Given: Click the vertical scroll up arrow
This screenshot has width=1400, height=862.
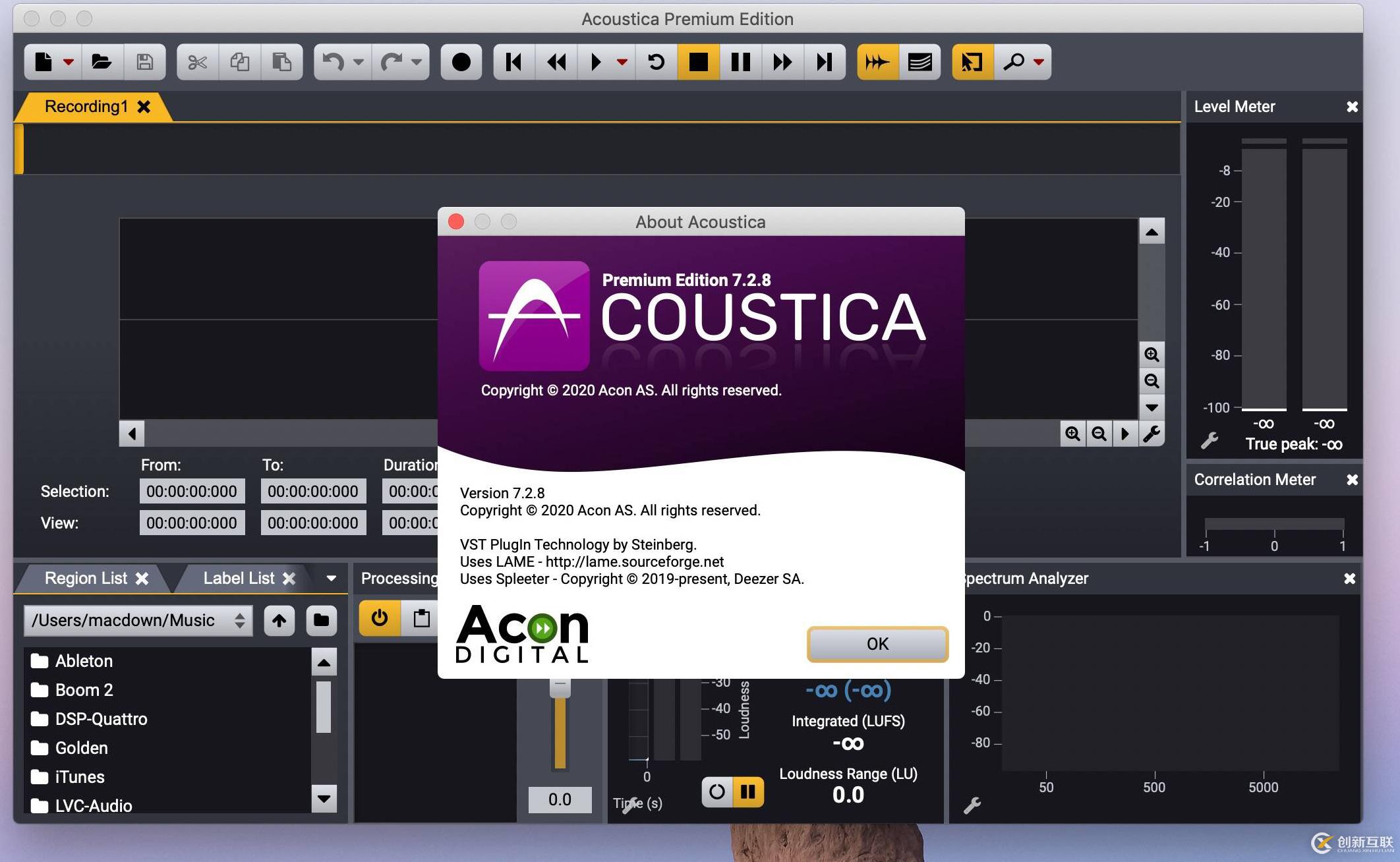Looking at the screenshot, I should tap(1152, 232).
